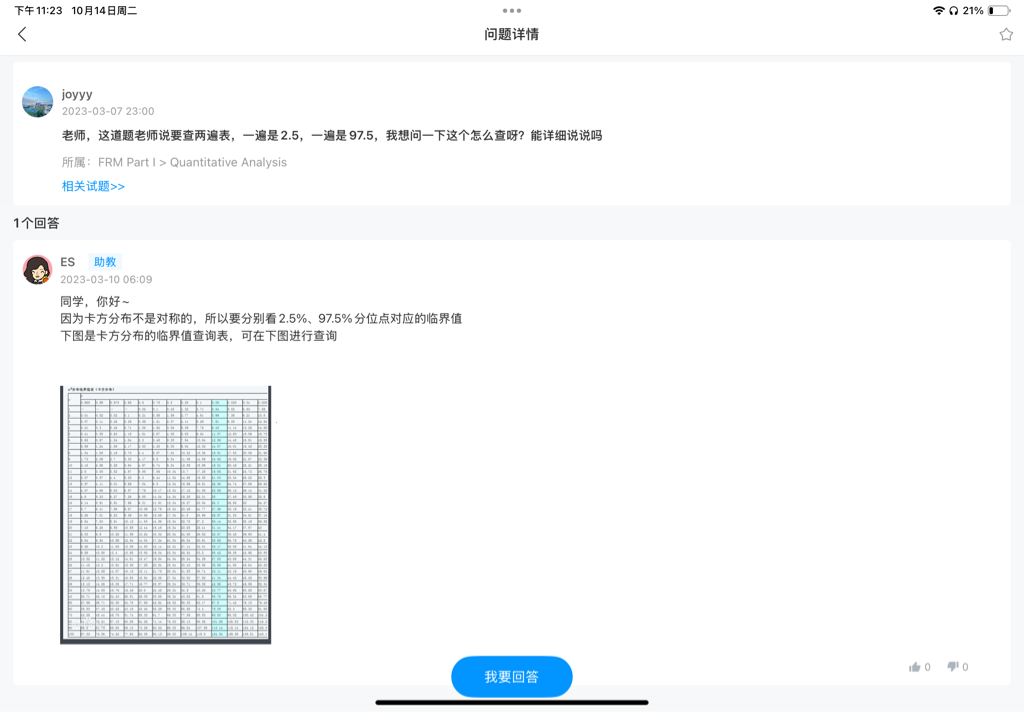Tap the FRM Part I > Quantitative Analysis category

(192, 162)
